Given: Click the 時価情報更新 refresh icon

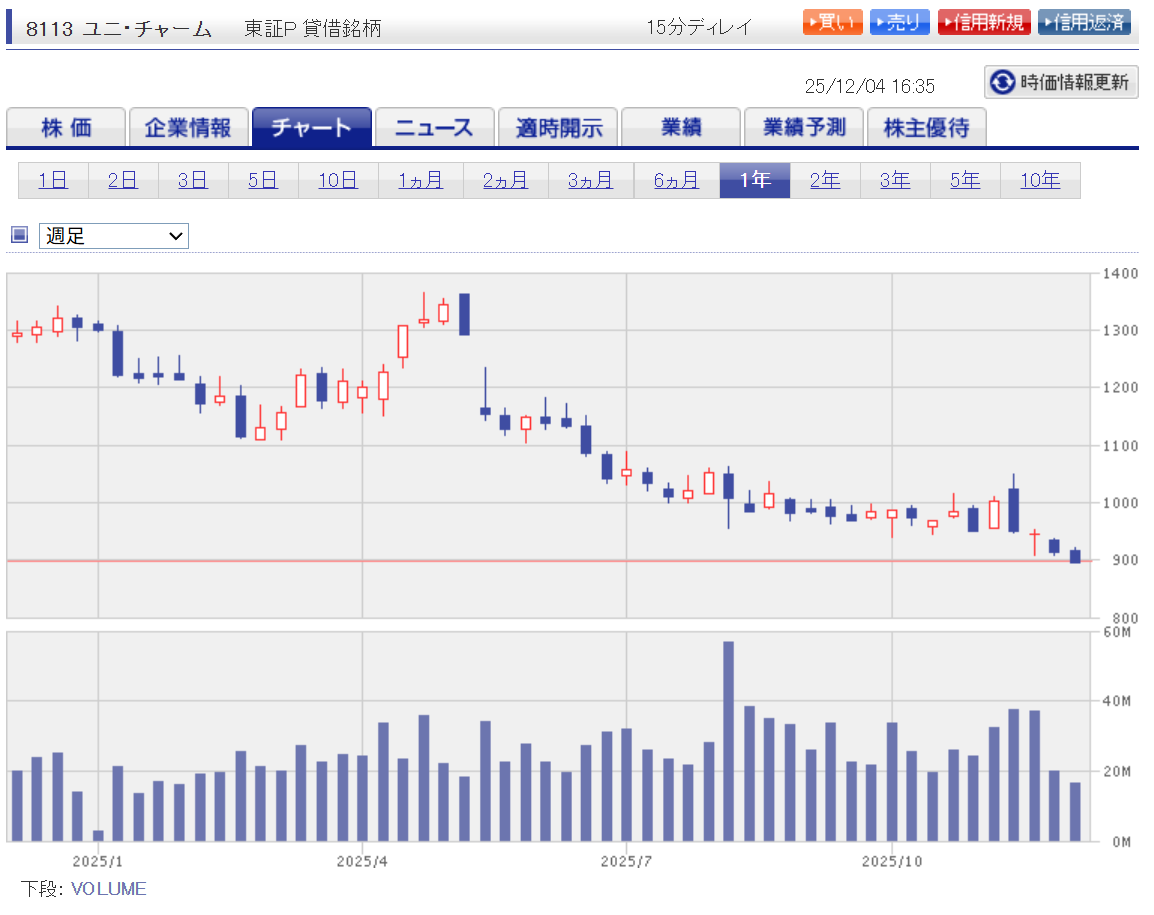Looking at the screenshot, I should pos(1002,82).
